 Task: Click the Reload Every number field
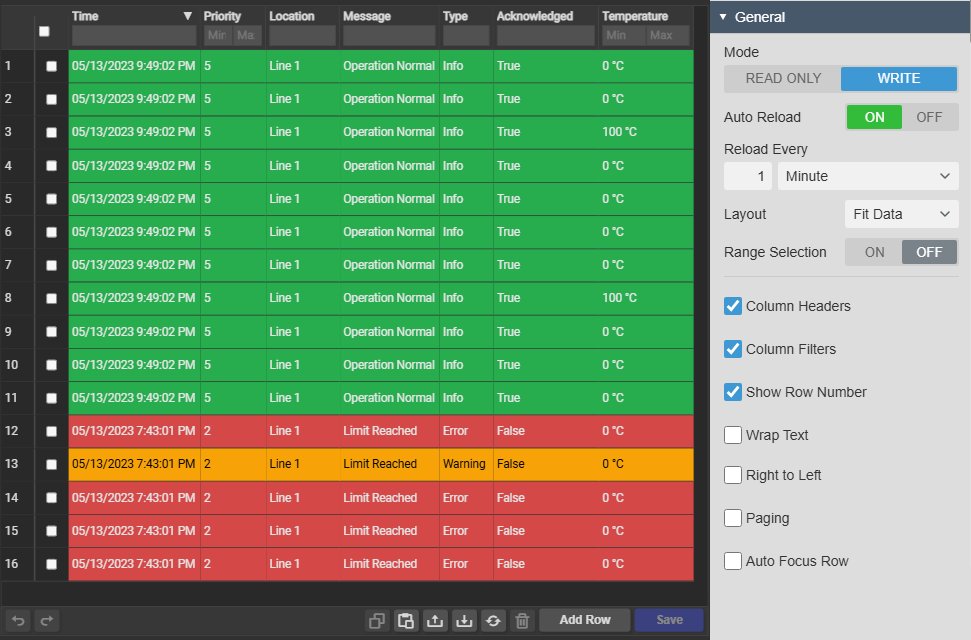click(747, 177)
